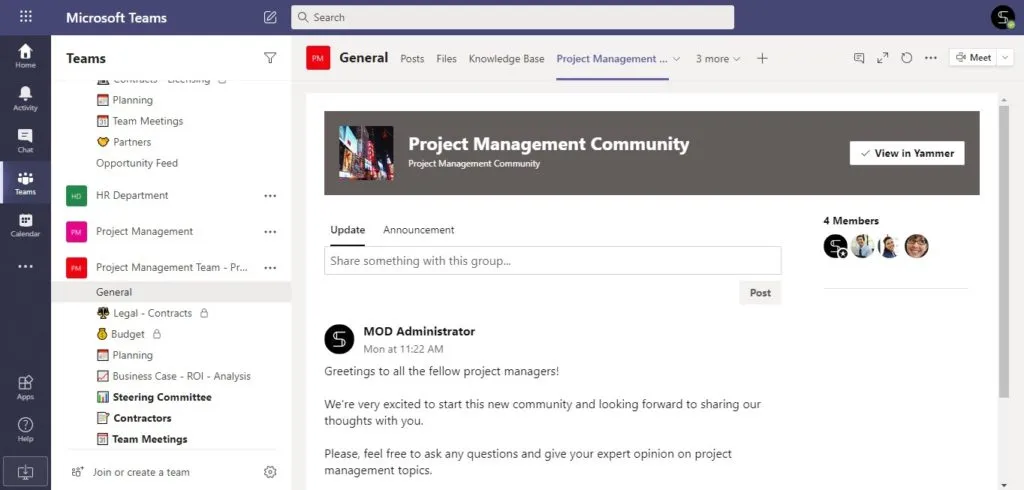This screenshot has width=1024, height=490.
Task: Open the Partners channel
Action: pos(124,142)
